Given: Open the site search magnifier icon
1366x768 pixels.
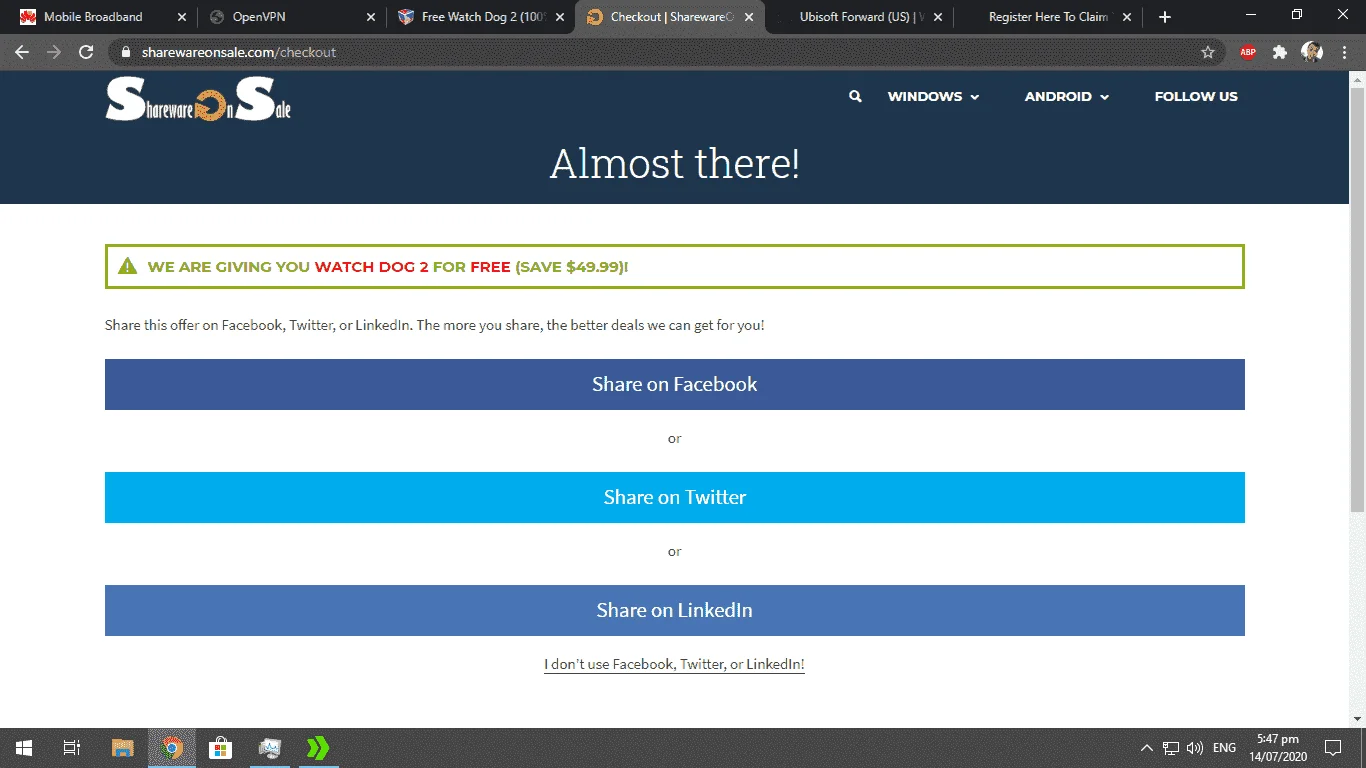Looking at the screenshot, I should (855, 97).
